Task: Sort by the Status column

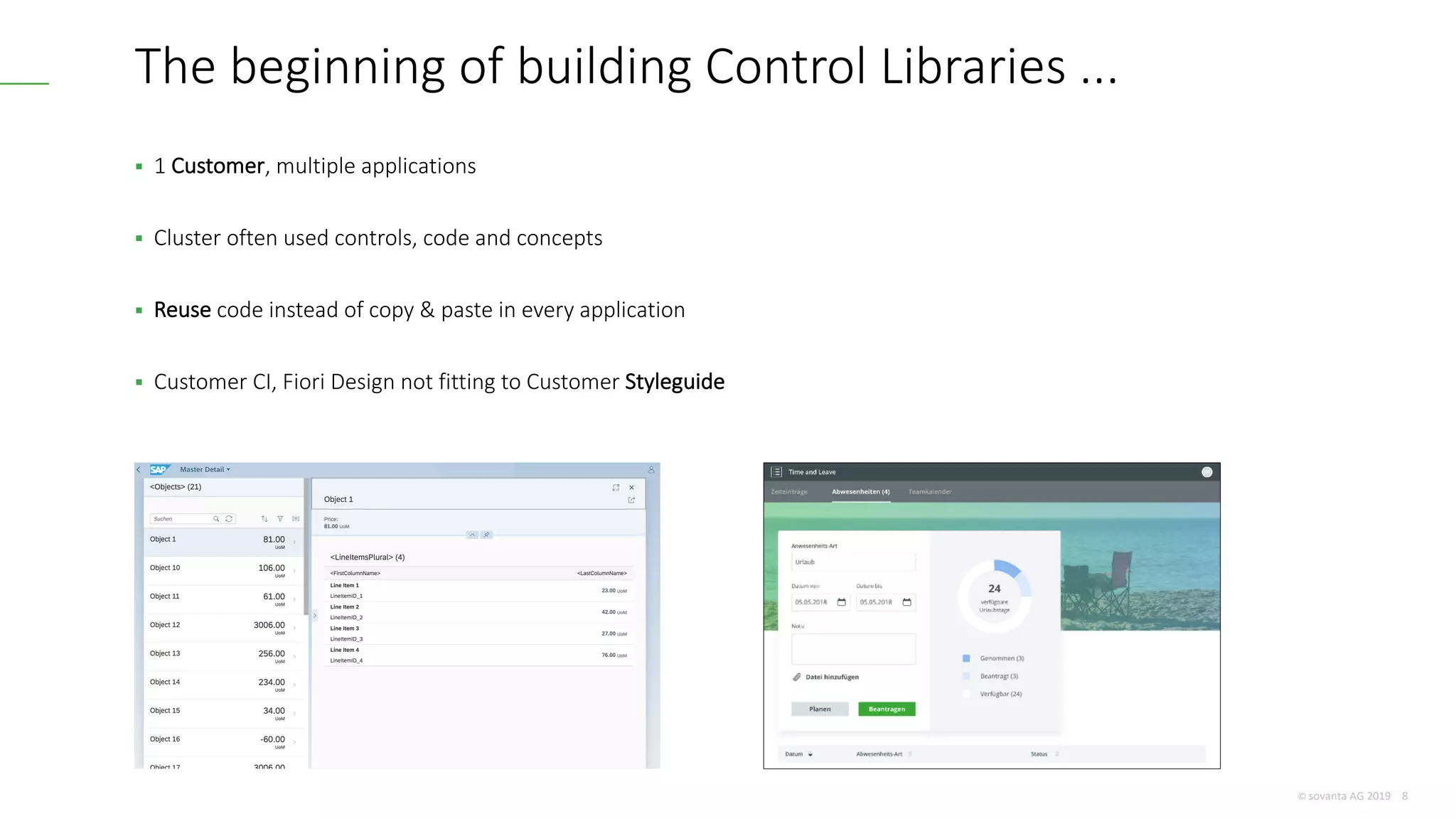Action: (x=1045, y=754)
